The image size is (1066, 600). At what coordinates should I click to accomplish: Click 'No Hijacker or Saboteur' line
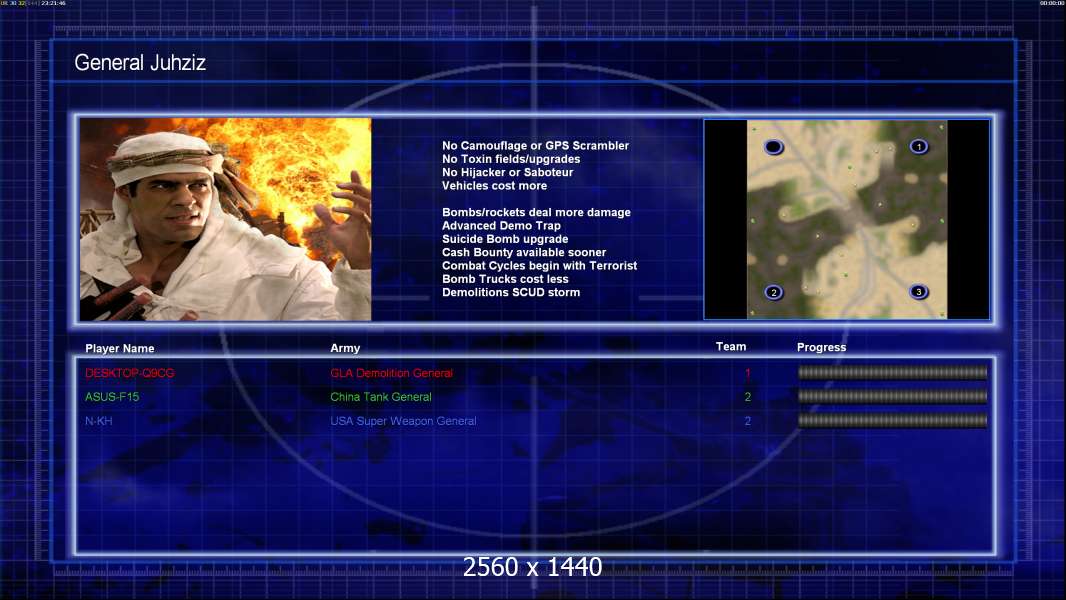tap(508, 173)
